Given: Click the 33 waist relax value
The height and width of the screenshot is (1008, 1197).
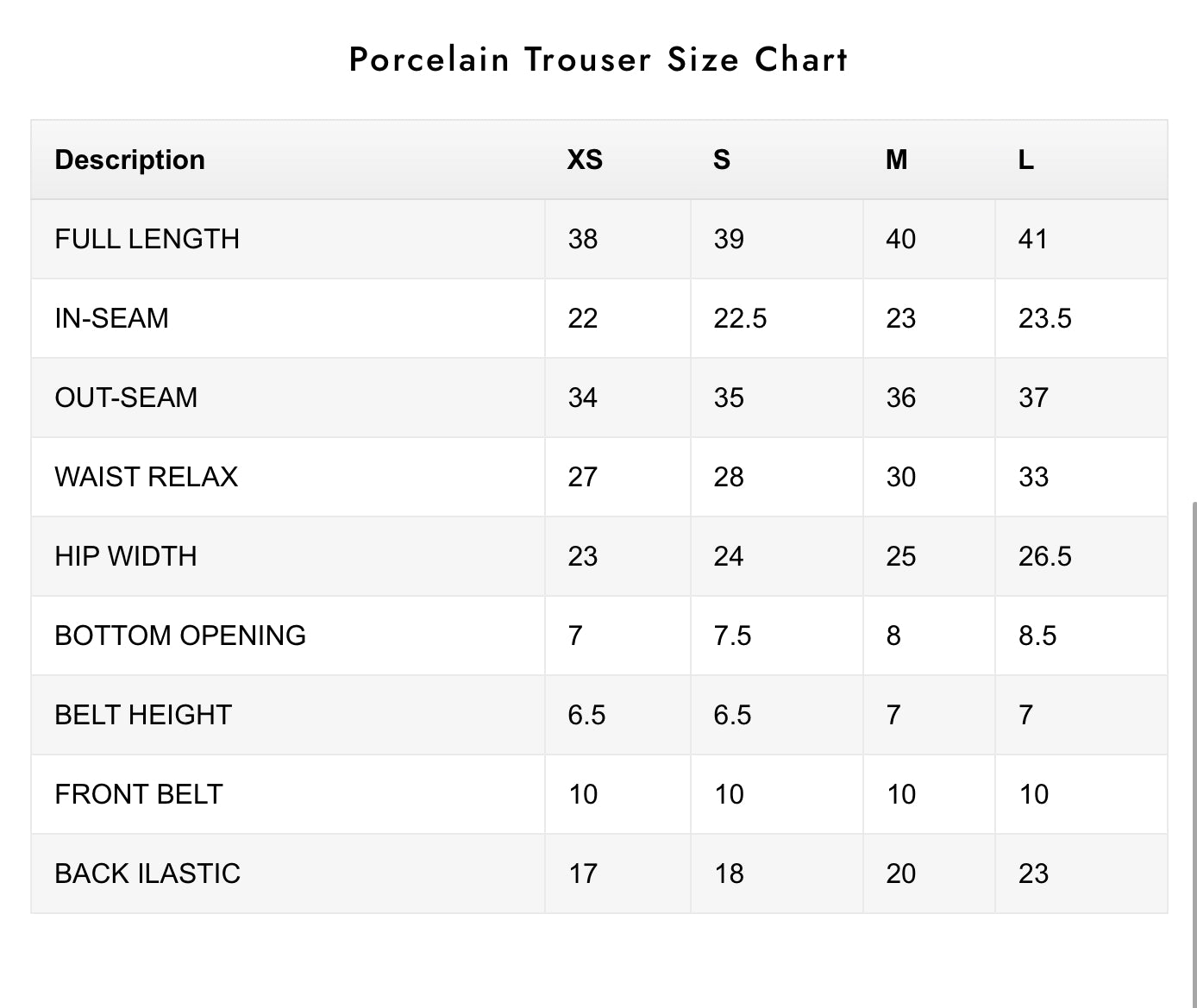Looking at the screenshot, I should click(1033, 477).
